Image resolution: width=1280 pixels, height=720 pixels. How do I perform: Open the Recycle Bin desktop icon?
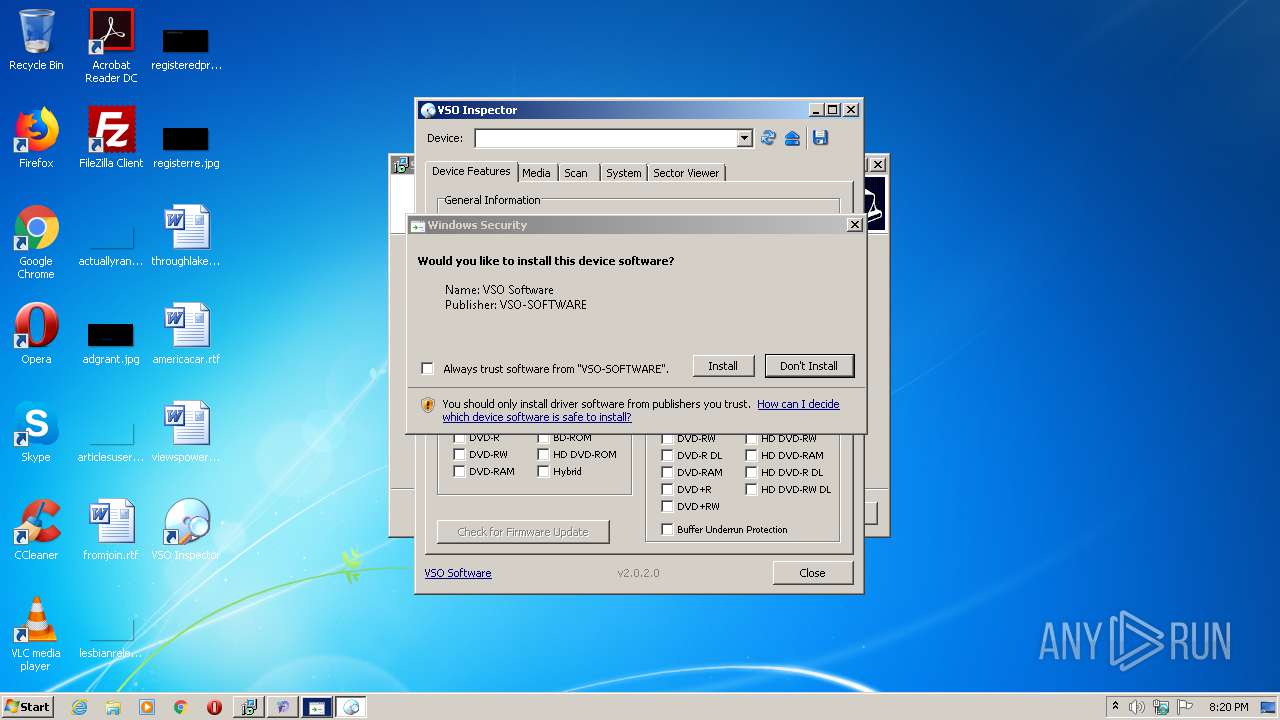36,40
